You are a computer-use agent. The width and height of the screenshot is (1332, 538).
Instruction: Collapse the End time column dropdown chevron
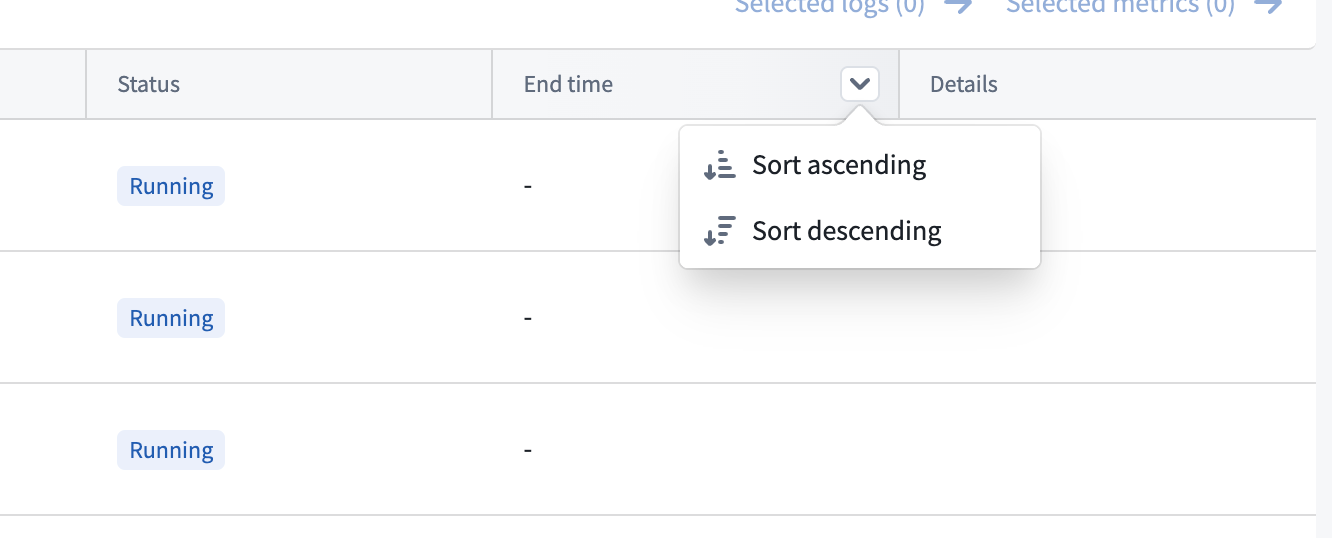point(860,84)
